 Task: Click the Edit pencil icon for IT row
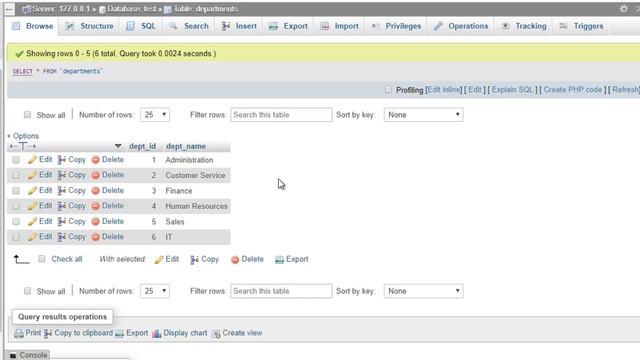pyautogui.click(x=32, y=237)
